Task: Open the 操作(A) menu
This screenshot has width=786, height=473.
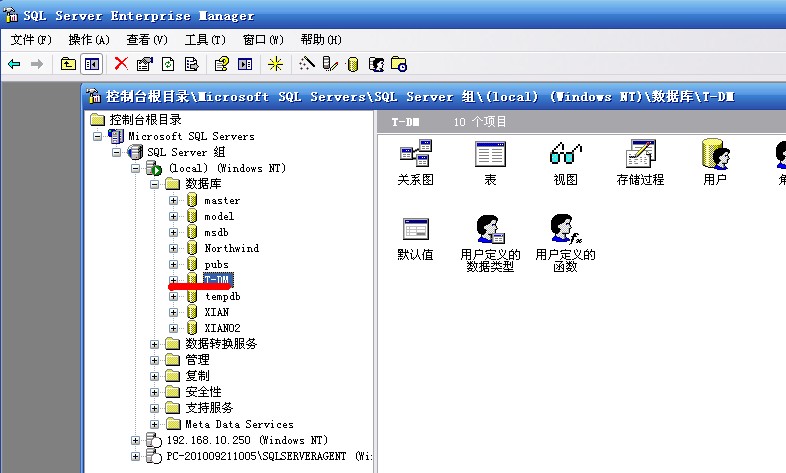Action: tap(89, 40)
